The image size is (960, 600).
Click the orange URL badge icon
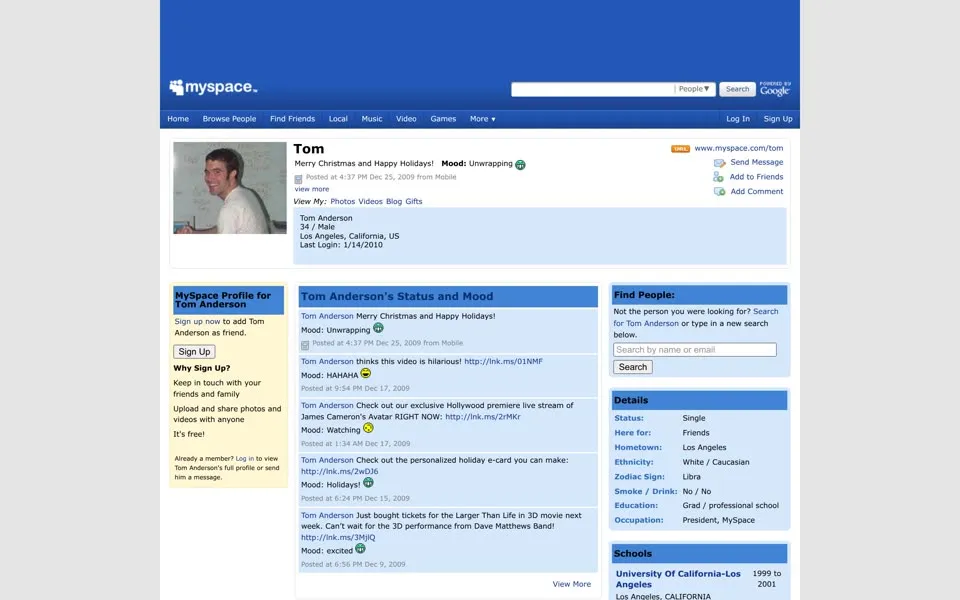(x=680, y=149)
